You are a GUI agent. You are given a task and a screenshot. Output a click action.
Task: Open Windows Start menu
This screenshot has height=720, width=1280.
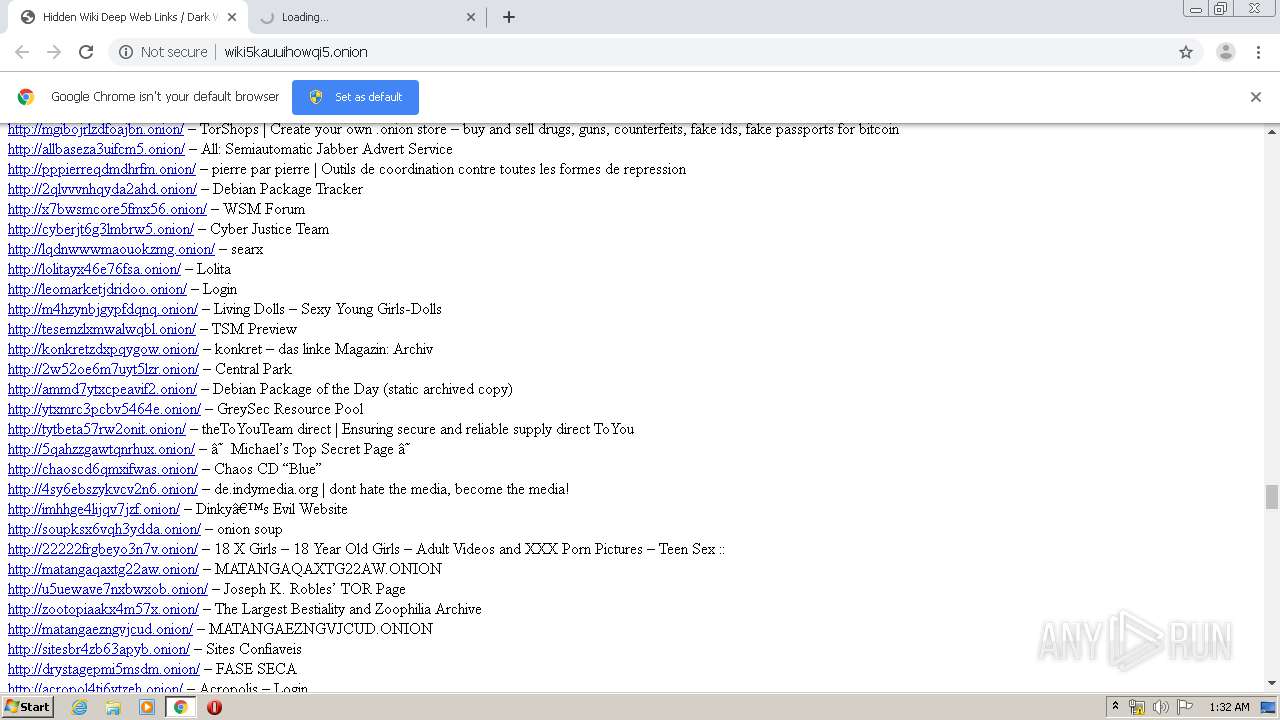click(x=28, y=707)
